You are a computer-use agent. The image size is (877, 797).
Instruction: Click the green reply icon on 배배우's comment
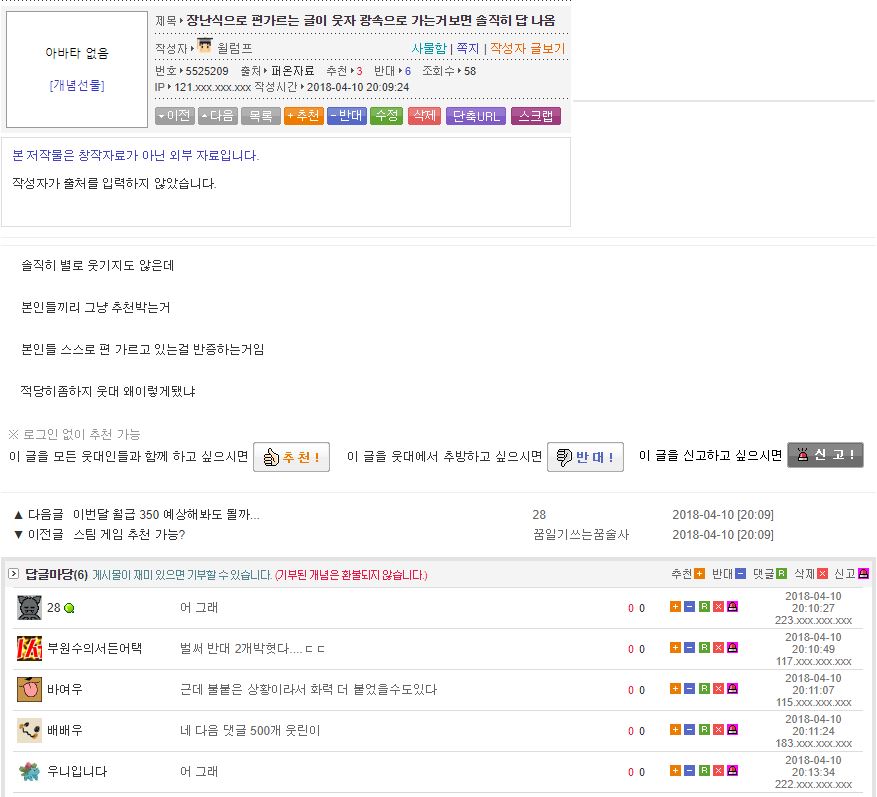tap(704, 730)
